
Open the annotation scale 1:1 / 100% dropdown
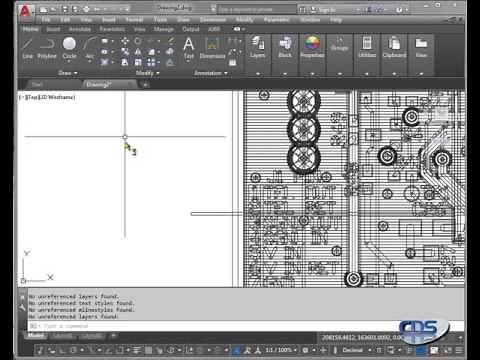click(x=281, y=350)
